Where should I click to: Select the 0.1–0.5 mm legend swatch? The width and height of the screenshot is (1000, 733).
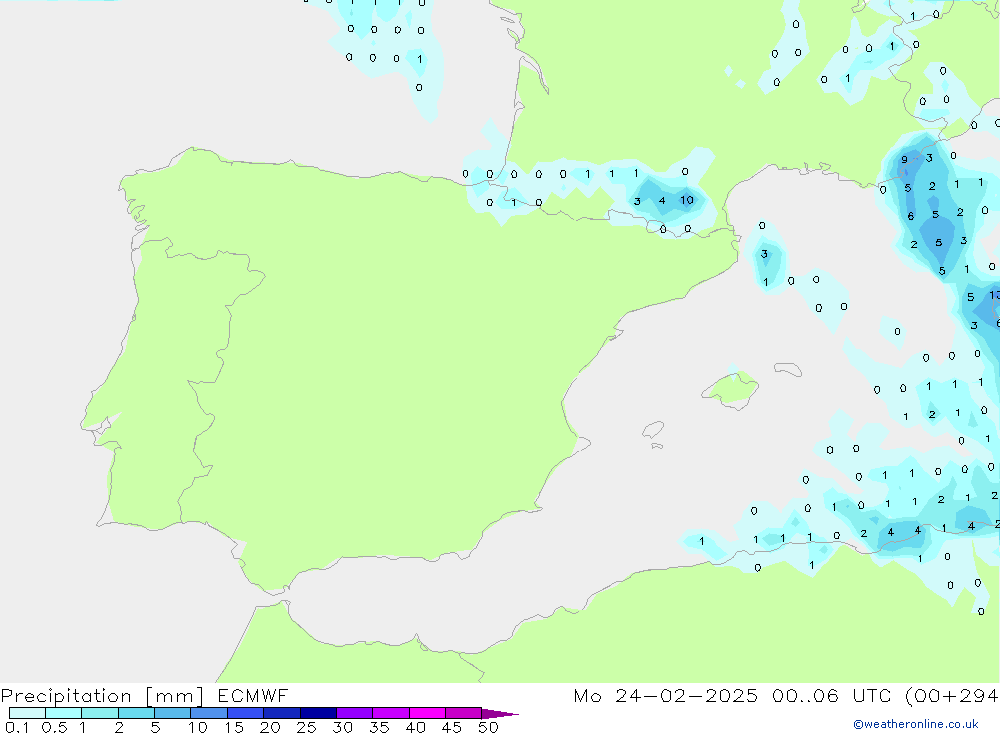click(27, 713)
